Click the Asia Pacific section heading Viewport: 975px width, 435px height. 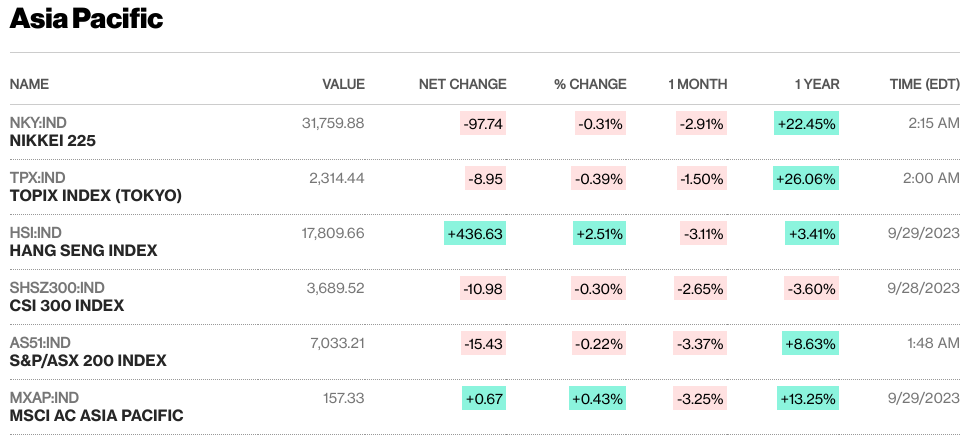pos(86,19)
